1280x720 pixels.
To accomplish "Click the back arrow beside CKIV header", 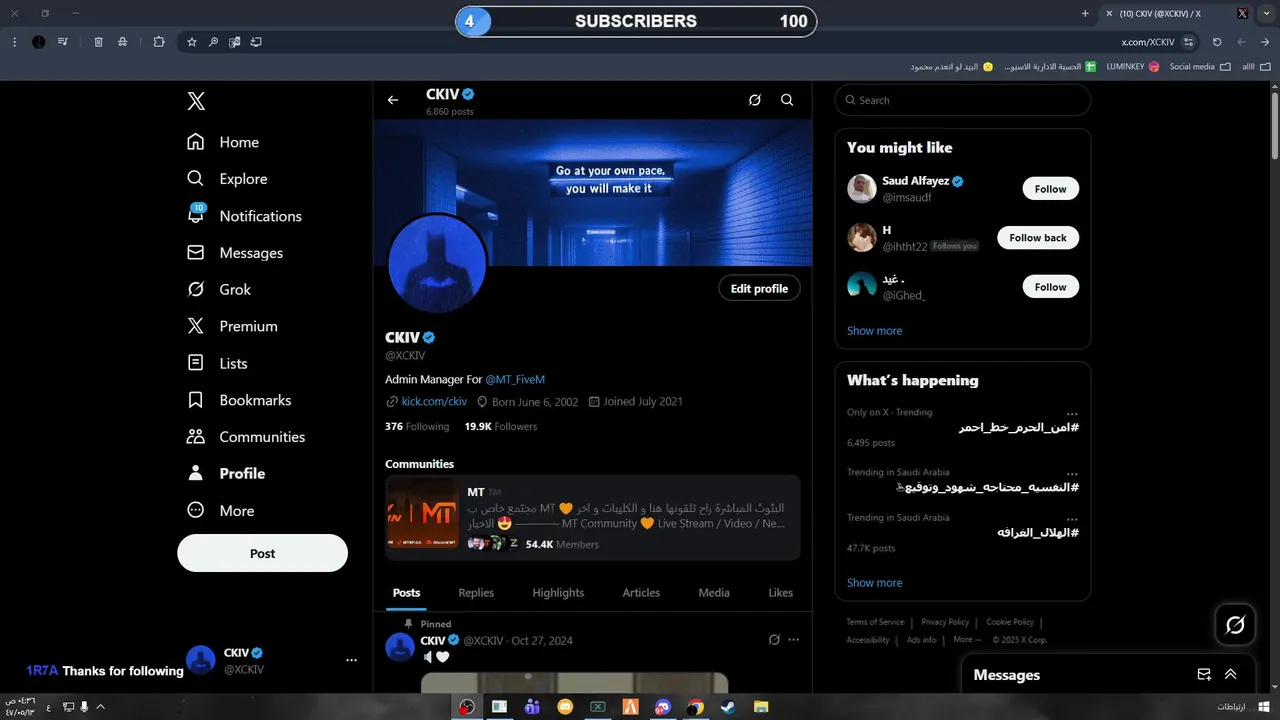I will pos(393,100).
